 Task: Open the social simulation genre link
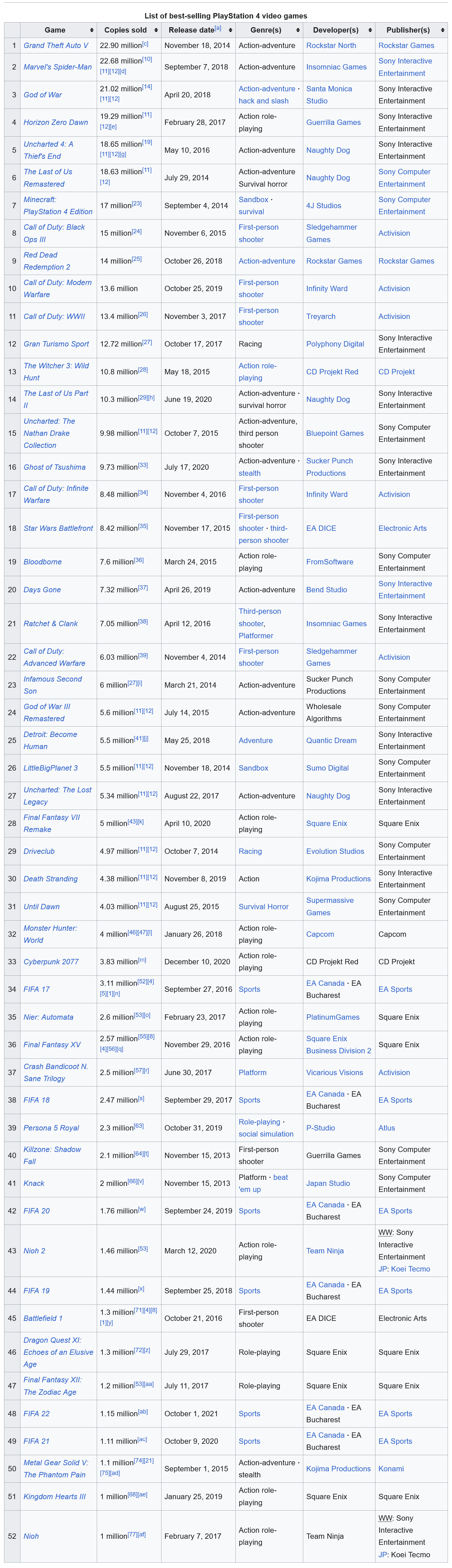[266, 1134]
